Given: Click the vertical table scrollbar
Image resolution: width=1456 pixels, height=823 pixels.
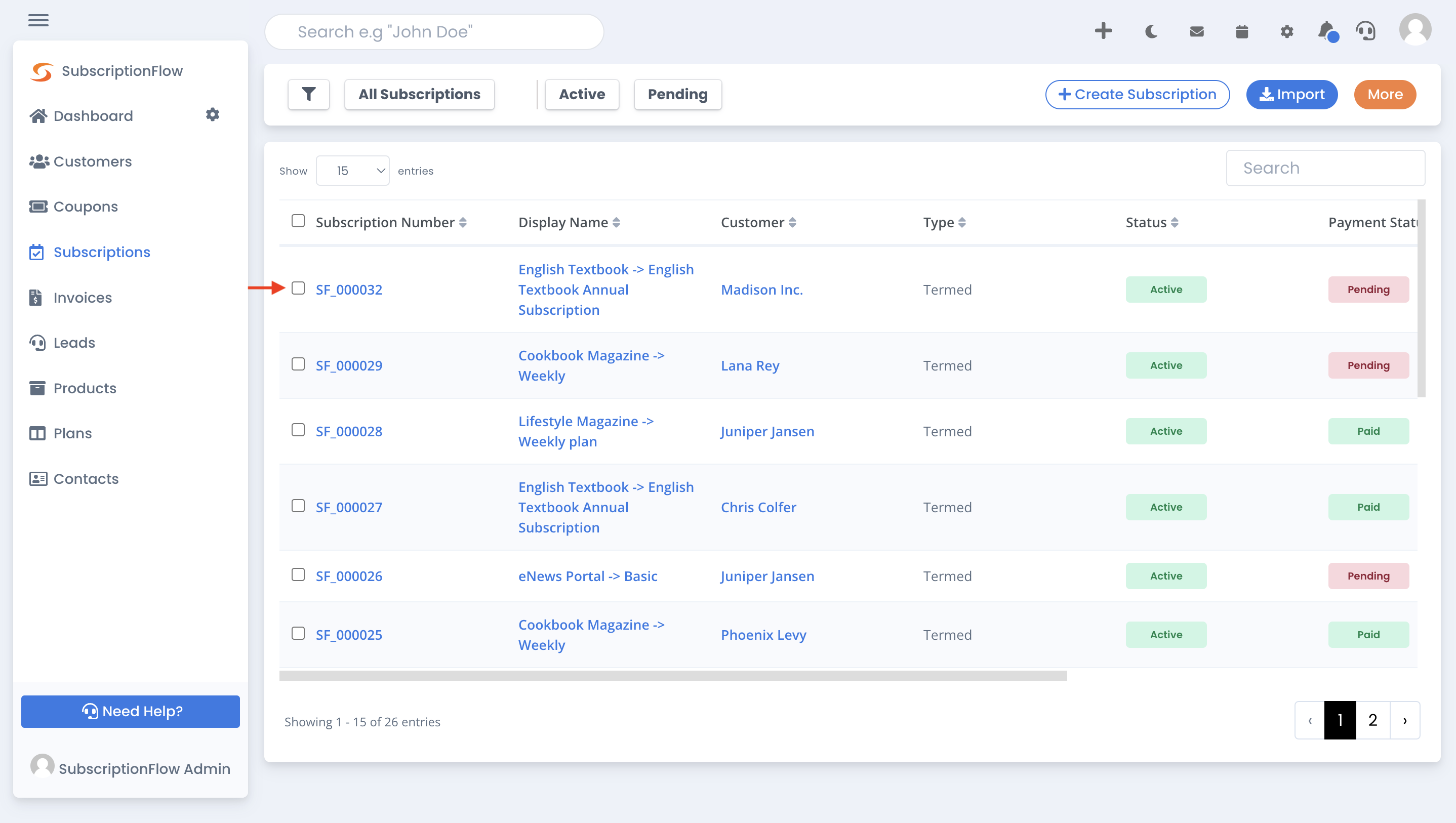Looking at the screenshot, I should 1421,298.
